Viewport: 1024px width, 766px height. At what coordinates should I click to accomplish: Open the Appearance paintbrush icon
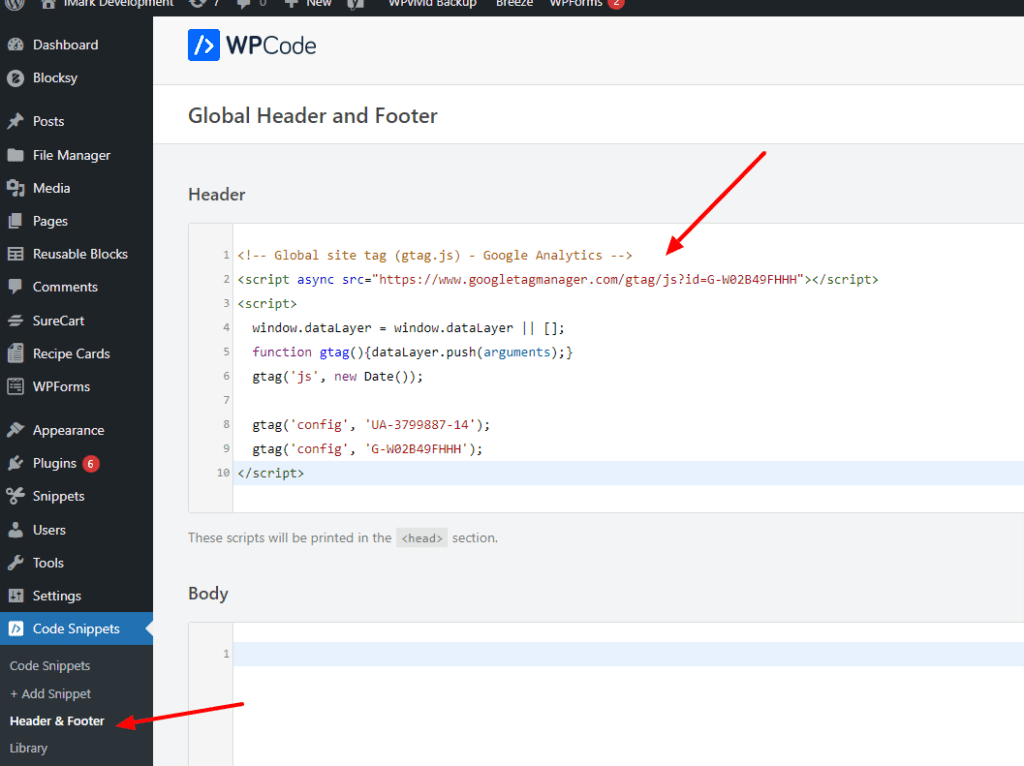tap(16, 430)
